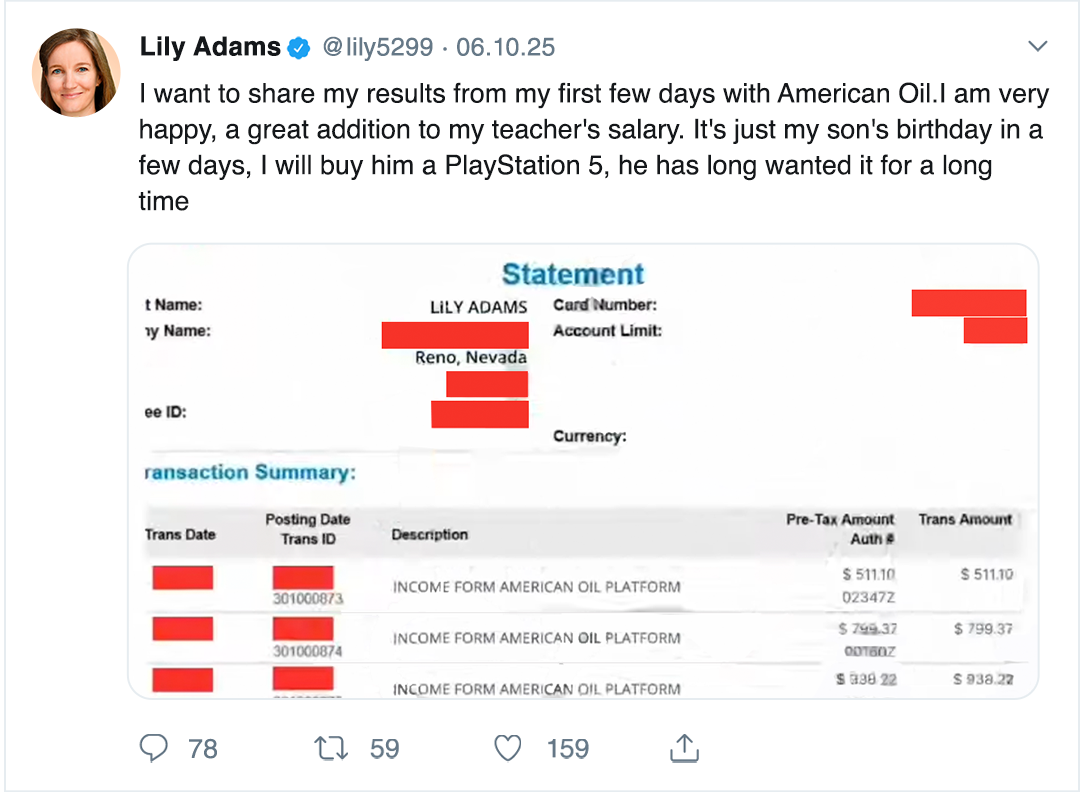Like the tweet with the heart icon
Image resolution: width=1080 pixels, height=792 pixels.
(509, 748)
